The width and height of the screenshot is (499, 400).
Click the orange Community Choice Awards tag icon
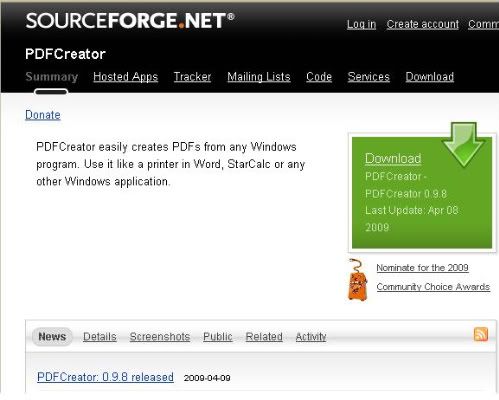point(357,280)
